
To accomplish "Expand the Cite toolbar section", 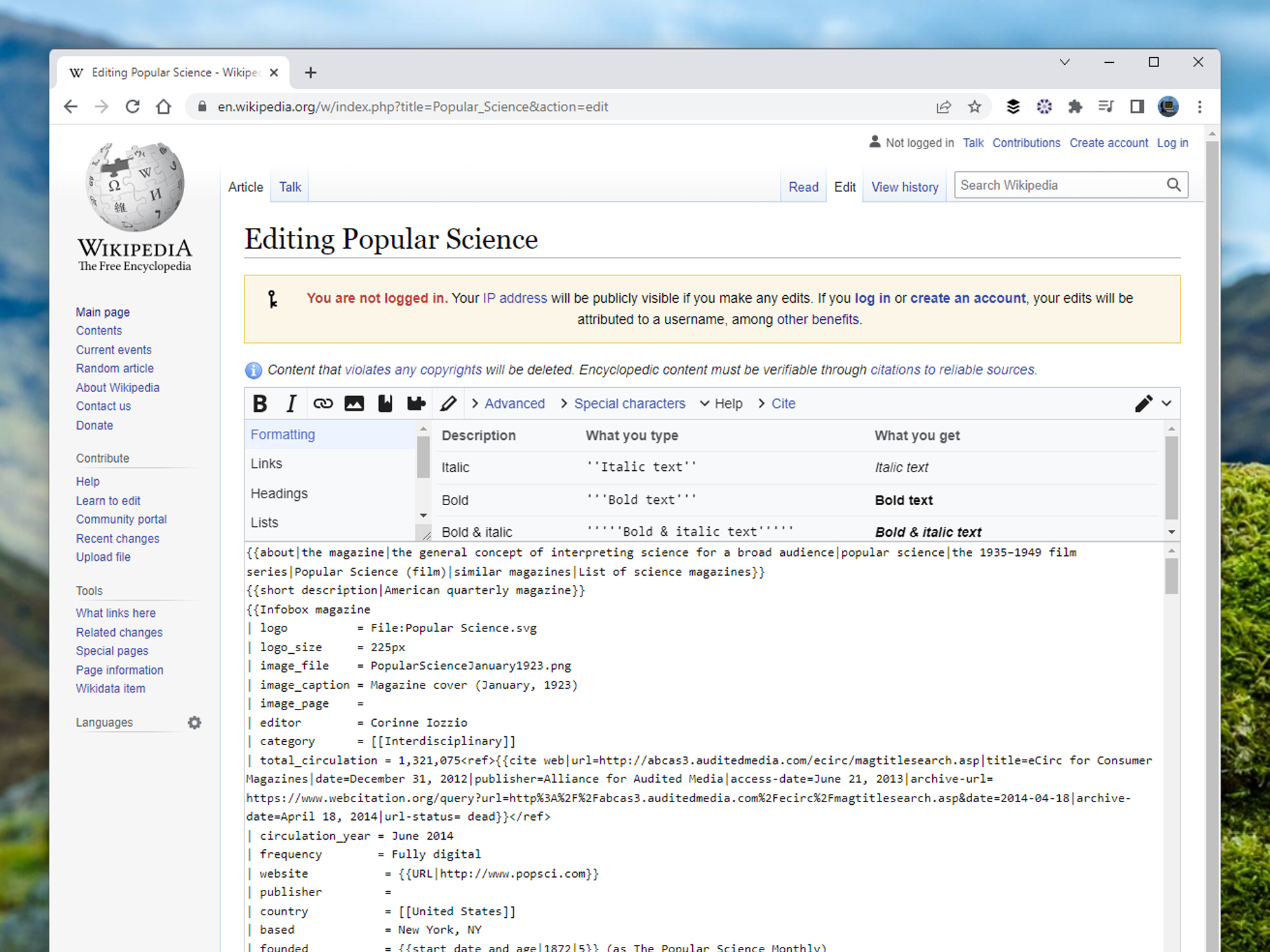I will [x=784, y=403].
